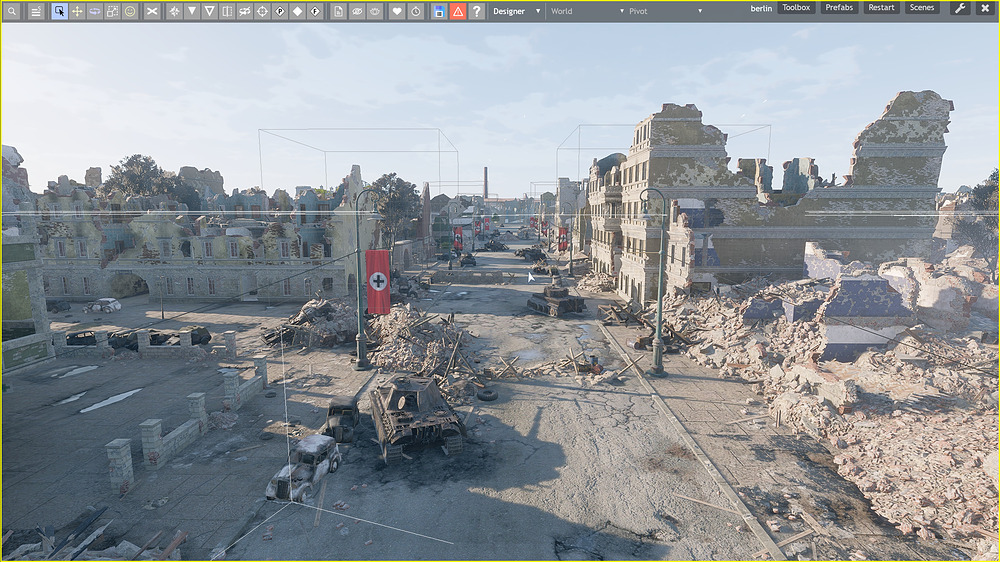The width and height of the screenshot is (1000, 562).
Task: Click the document page icon
Action: coord(339,11)
